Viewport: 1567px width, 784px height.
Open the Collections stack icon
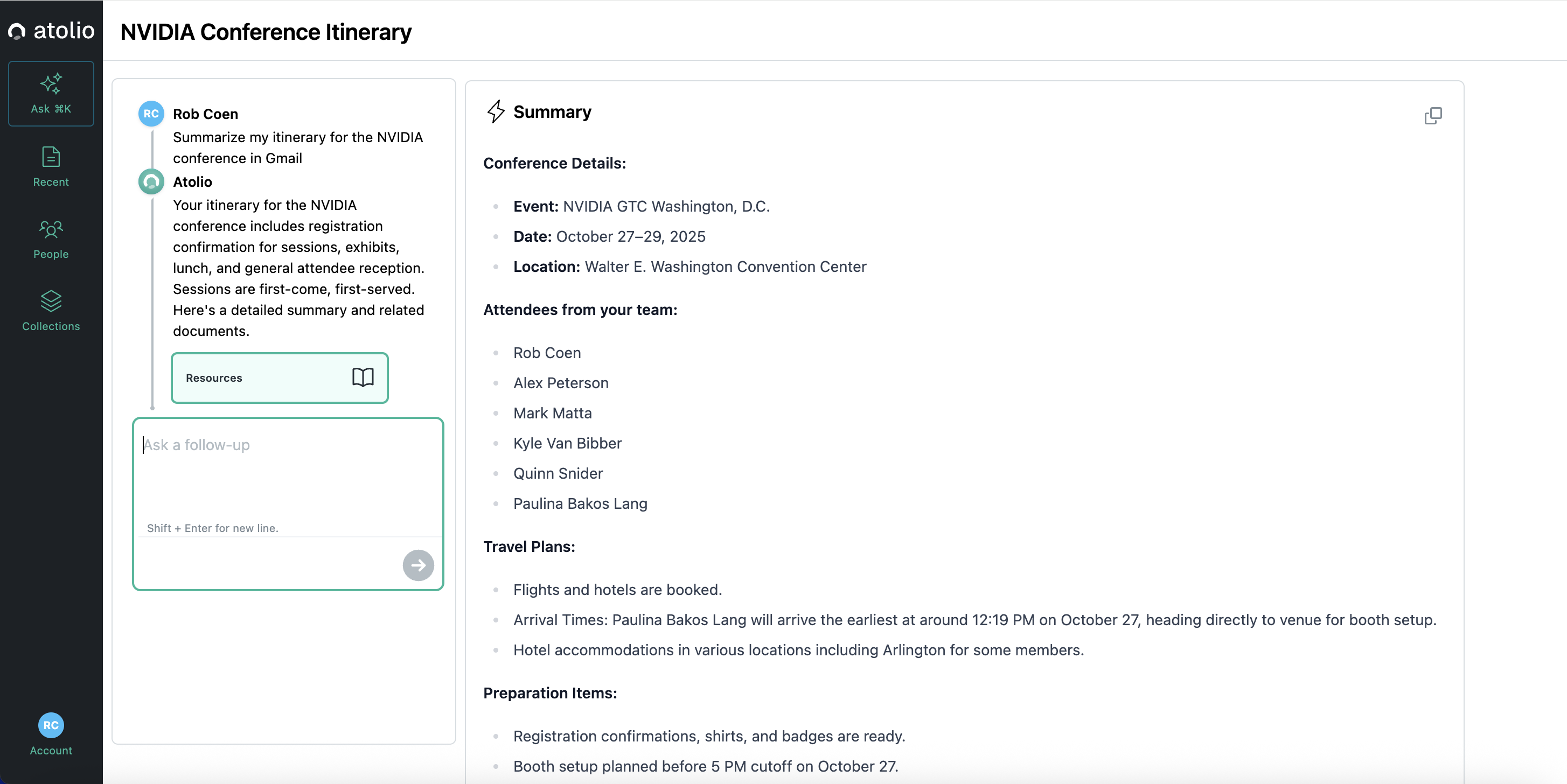[x=51, y=300]
